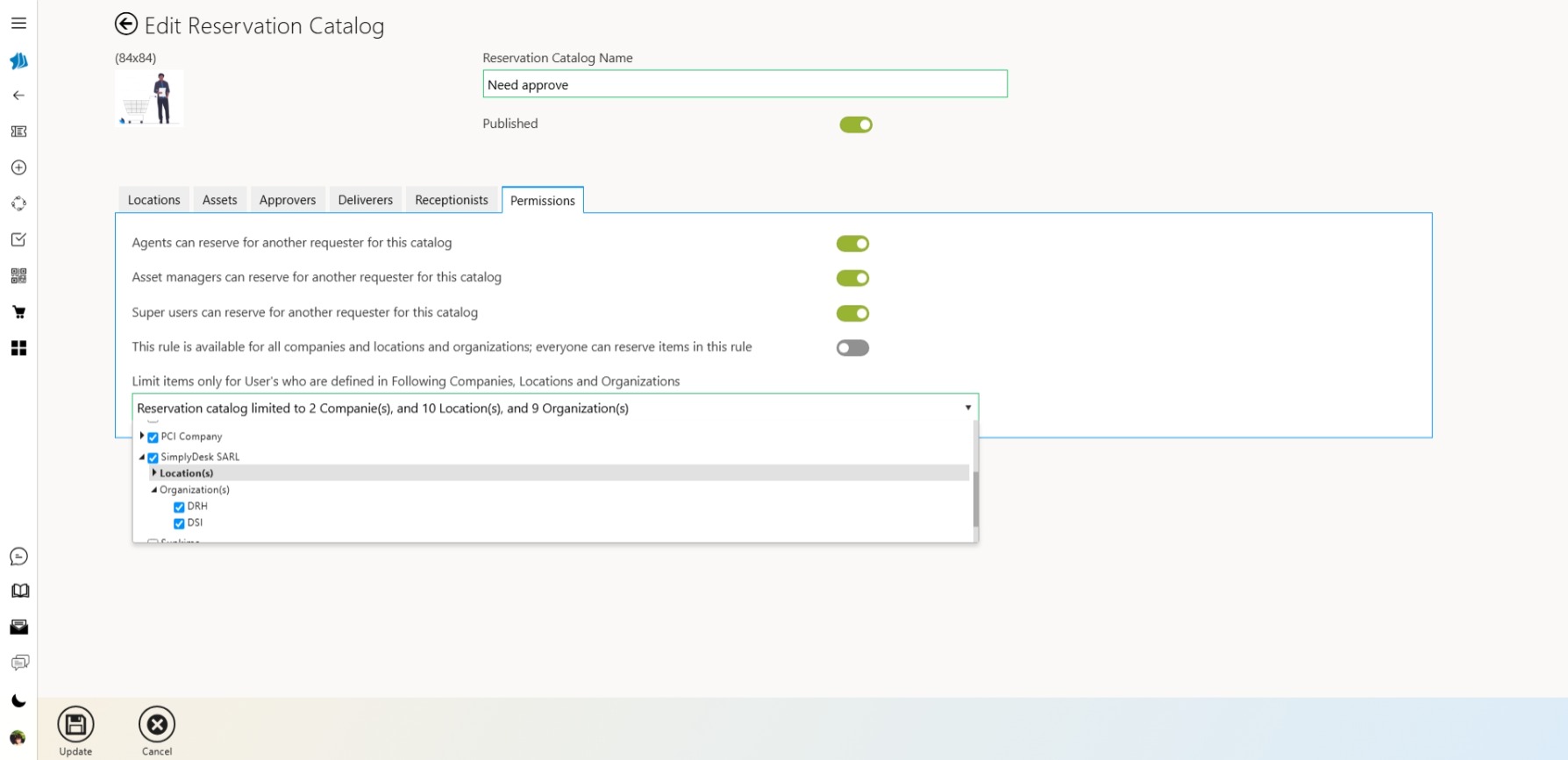Click the Update save button
Screen dimensions: 1568x760
click(75, 726)
